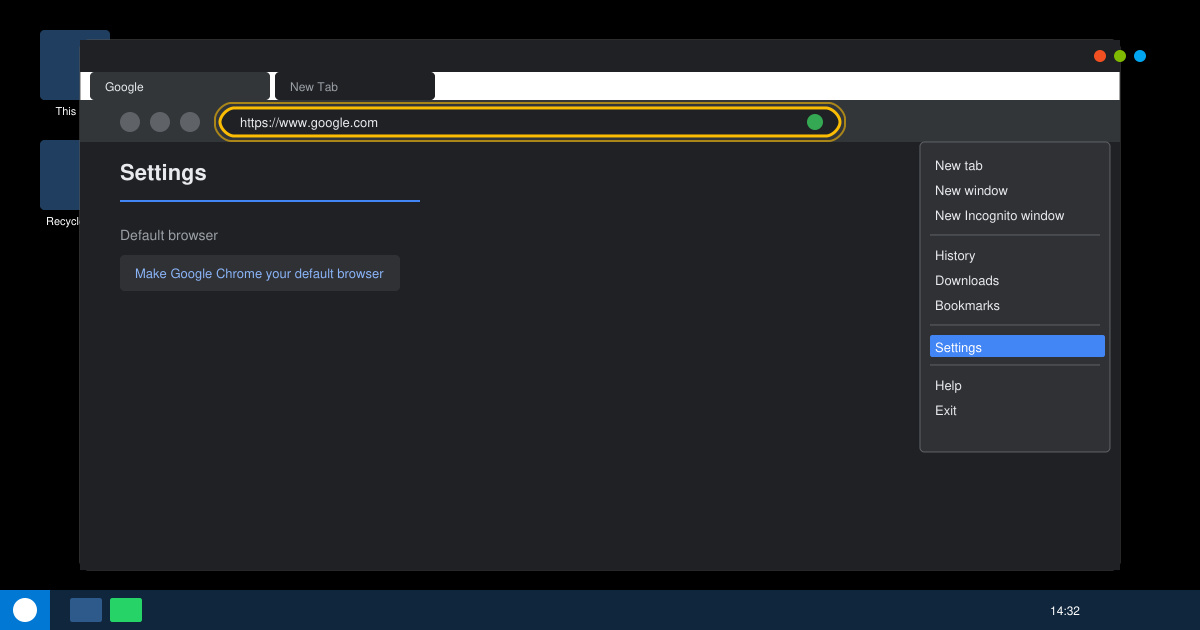Click the second gray navigation circle button
This screenshot has width=1200, height=630.
(x=160, y=122)
